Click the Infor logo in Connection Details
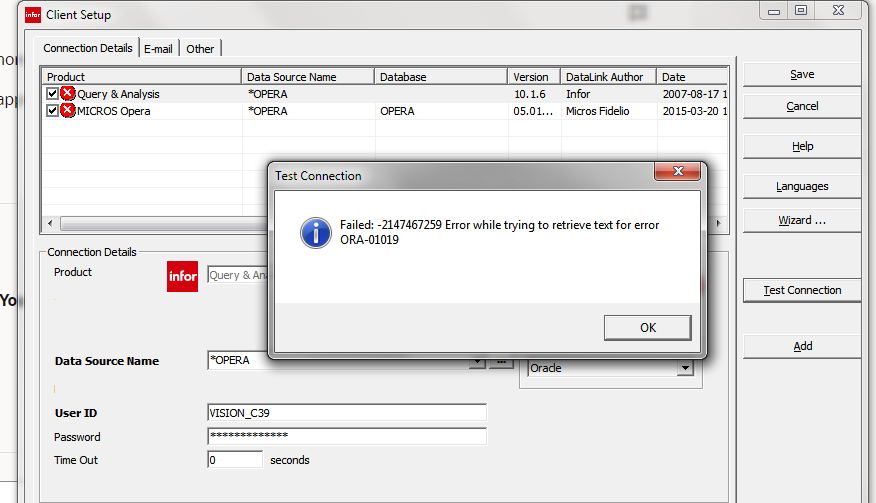The width and height of the screenshot is (876, 503). coord(182,275)
